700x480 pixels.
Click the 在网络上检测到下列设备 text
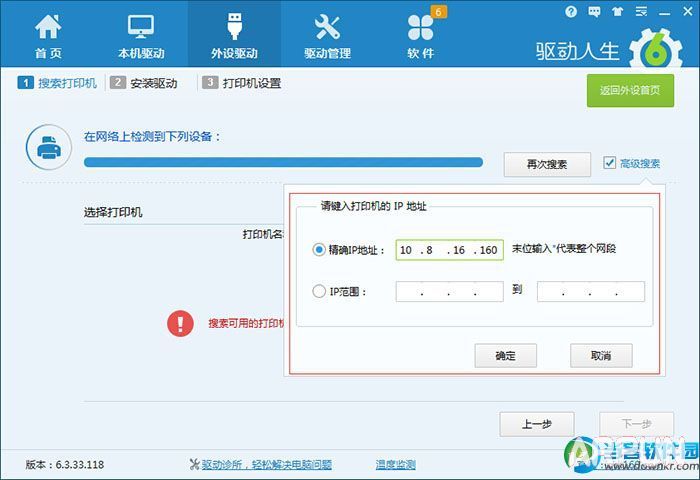click(152, 137)
